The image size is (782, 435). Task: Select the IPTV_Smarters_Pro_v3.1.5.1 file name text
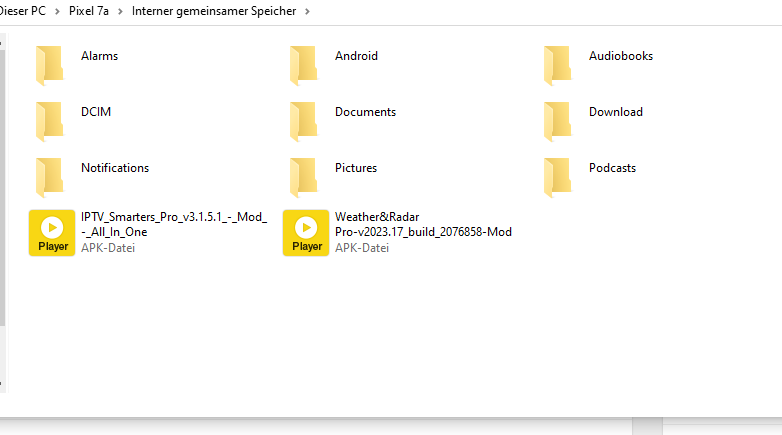[x=174, y=224]
